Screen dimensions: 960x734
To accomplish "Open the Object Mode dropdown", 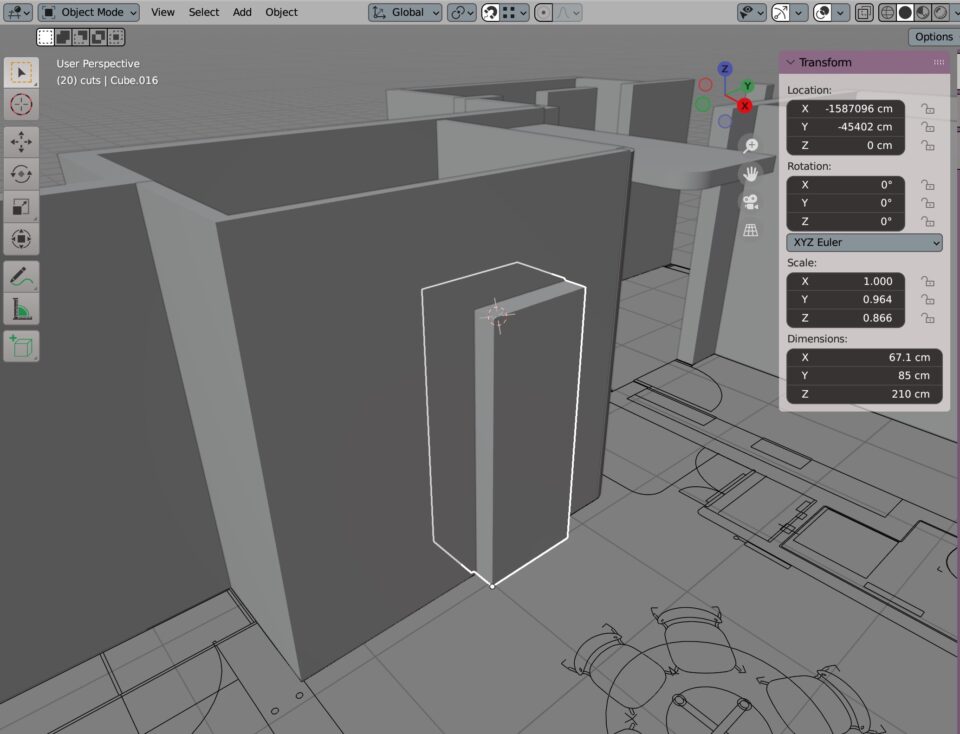I will click(x=90, y=12).
